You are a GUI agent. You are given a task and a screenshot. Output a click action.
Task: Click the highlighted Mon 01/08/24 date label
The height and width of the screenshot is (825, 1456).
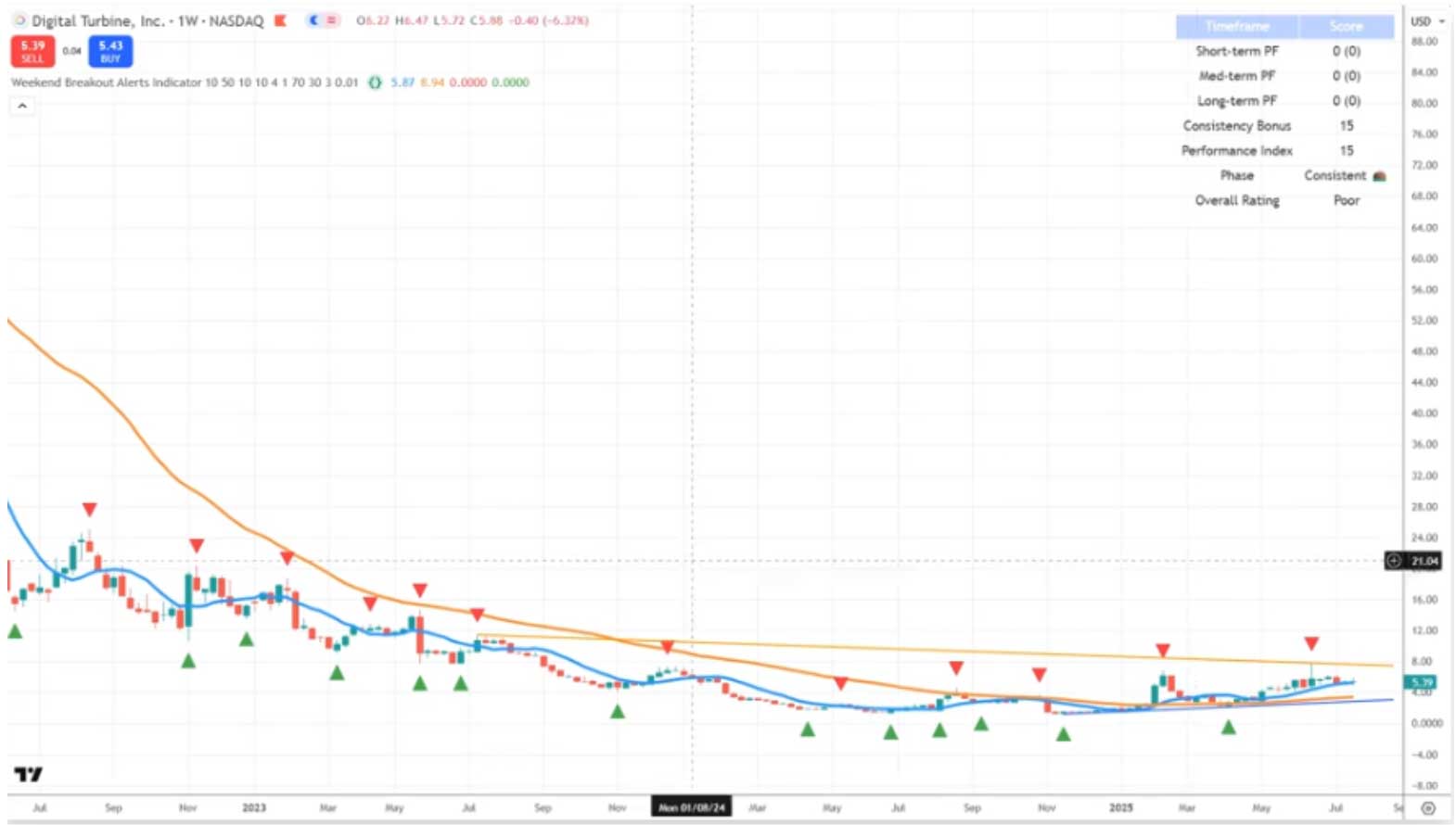[x=692, y=807]
